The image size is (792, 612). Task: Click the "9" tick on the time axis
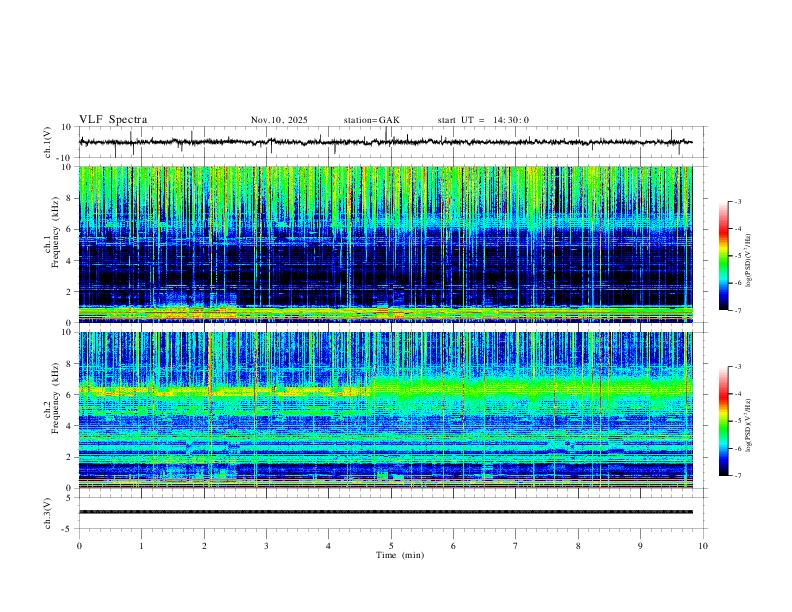click(x=640, y=546)
